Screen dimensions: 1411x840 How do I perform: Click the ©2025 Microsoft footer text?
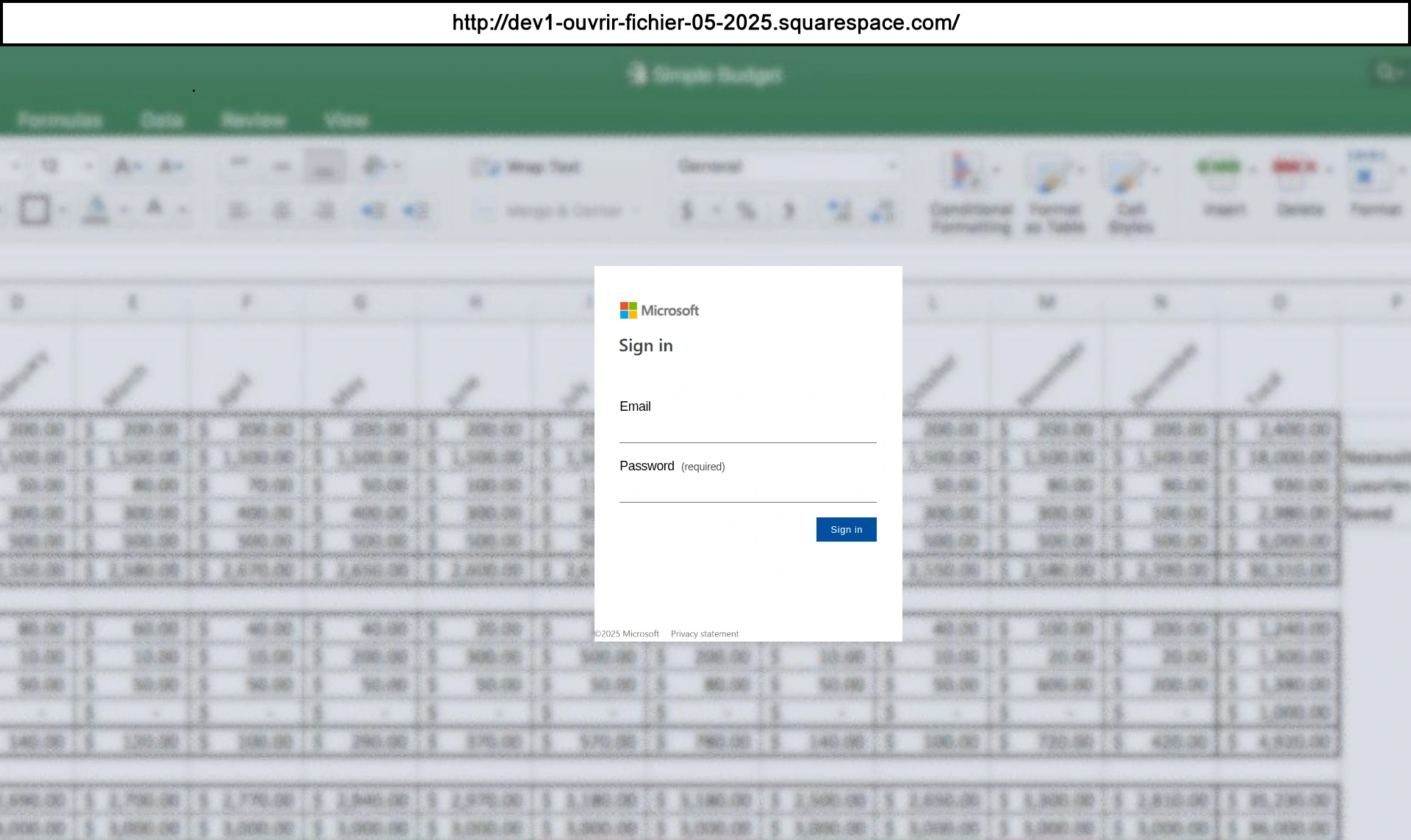[627, 633]
